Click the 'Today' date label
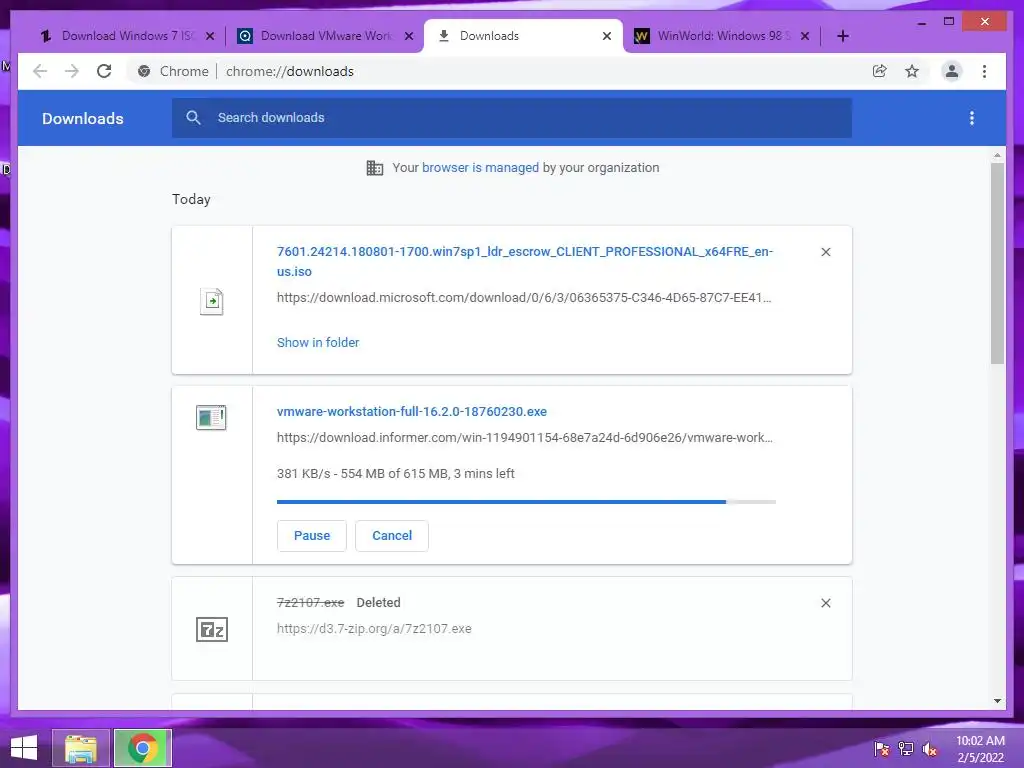The image size is (1024, 768). (x=191, y=199)
